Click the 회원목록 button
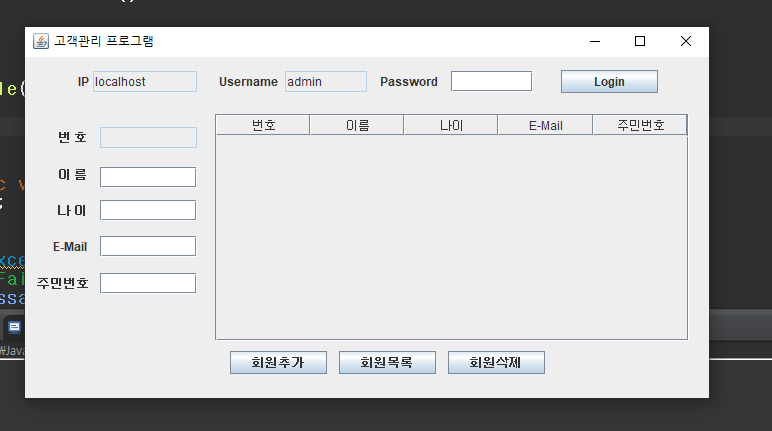 click(x=387, y=363)
